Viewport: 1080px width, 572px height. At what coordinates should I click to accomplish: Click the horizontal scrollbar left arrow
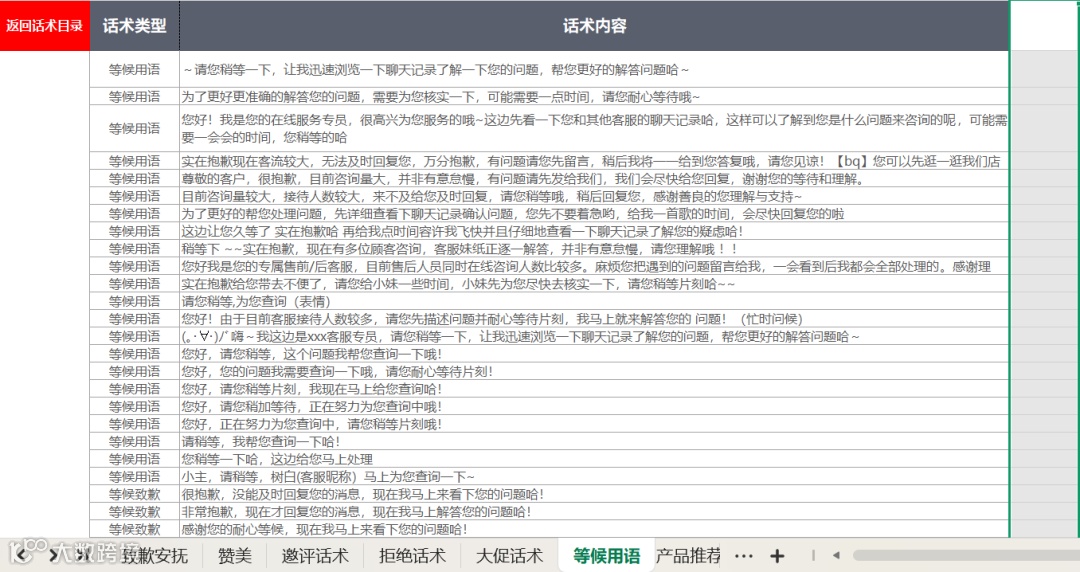pyautogui.click(x=836, y=555)
